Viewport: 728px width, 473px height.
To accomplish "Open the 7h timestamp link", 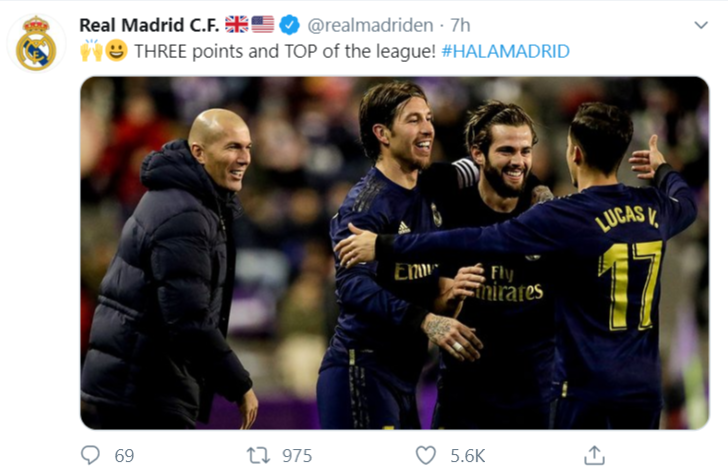I will (460, 25).
